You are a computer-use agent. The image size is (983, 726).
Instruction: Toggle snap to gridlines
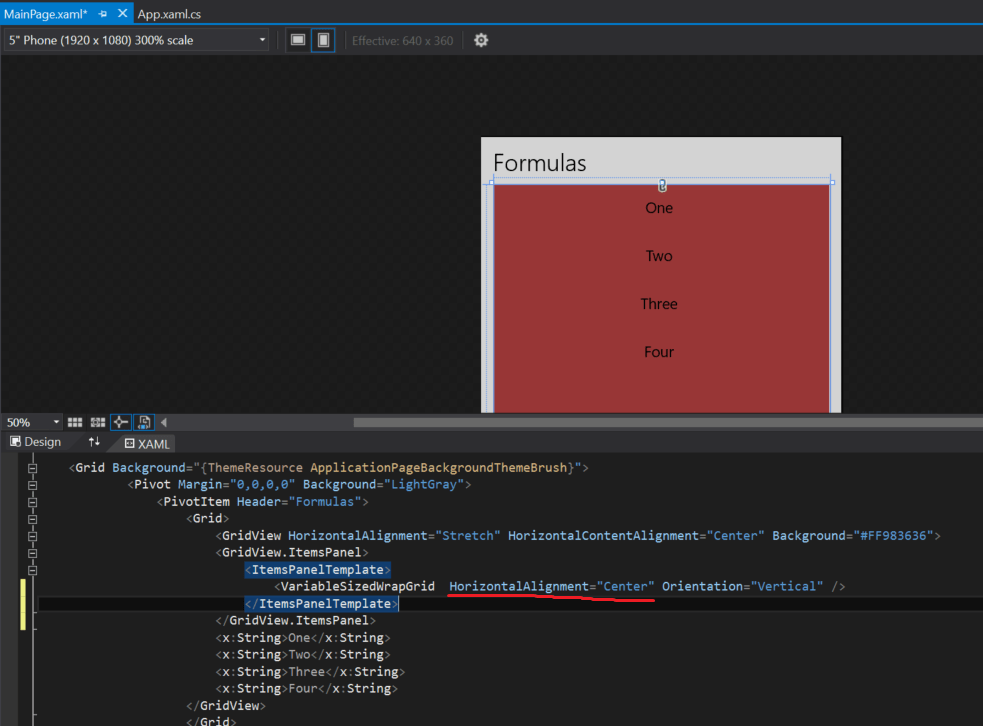pyautogui.click(x=97, y=421)
